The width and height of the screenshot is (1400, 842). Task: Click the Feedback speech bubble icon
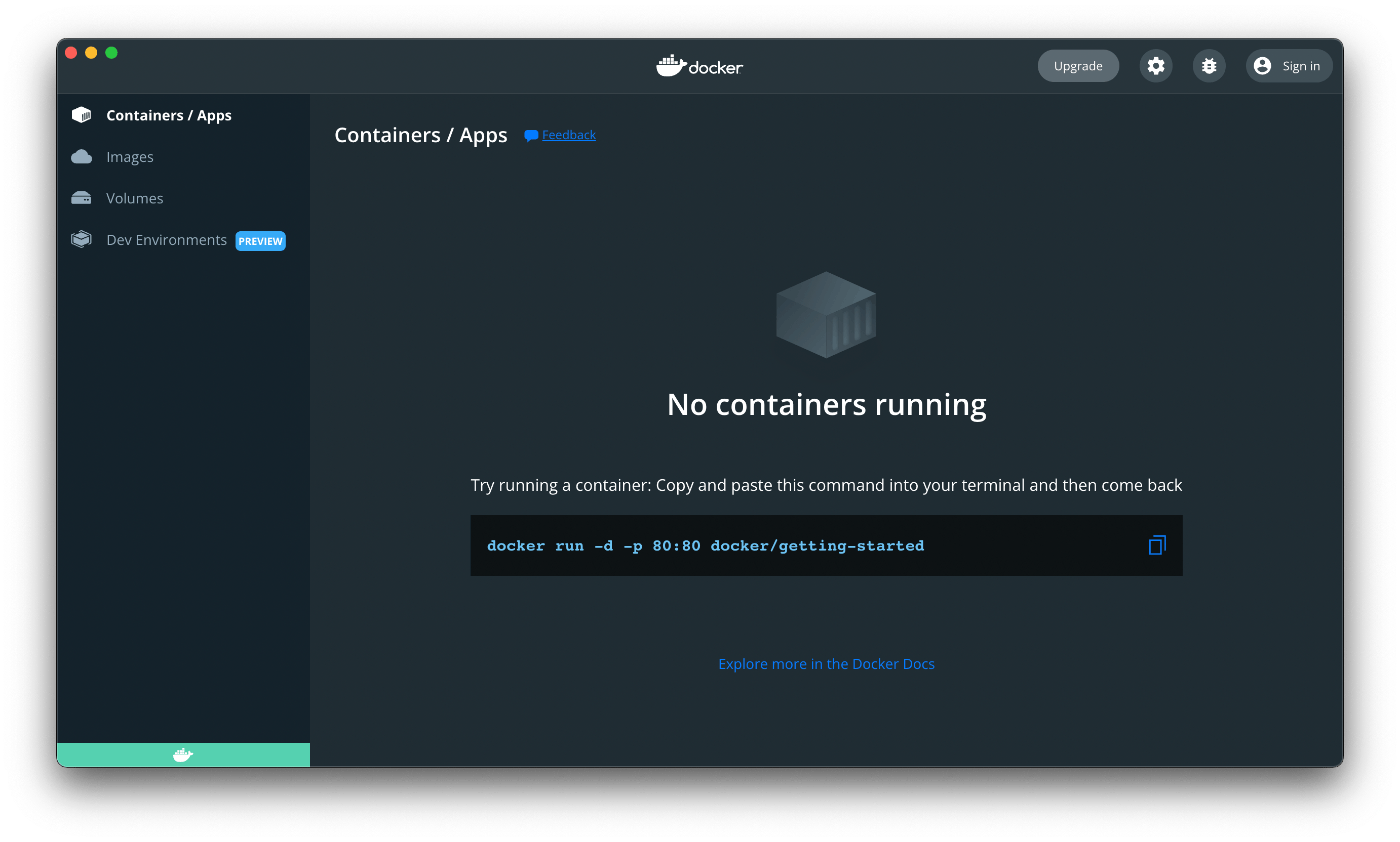coord(531,135)
